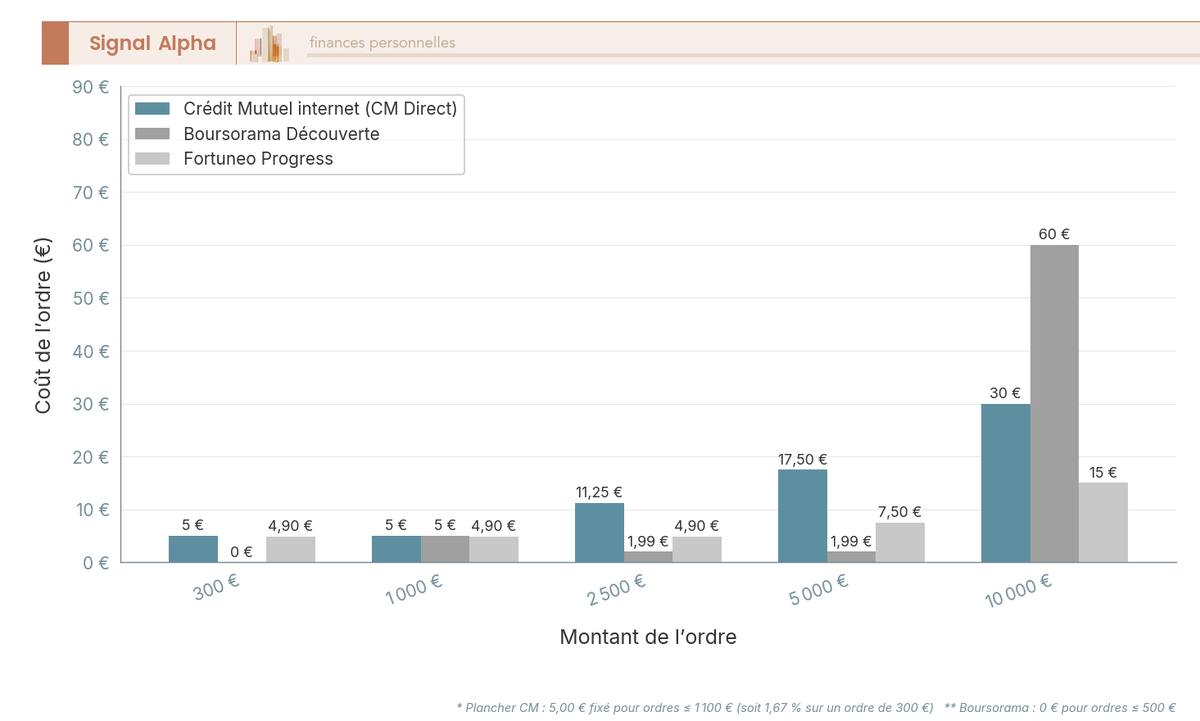Click the Fortuneo 15 € bar at 10 000 €
1200x721 pixels.
coord(1103,522)
